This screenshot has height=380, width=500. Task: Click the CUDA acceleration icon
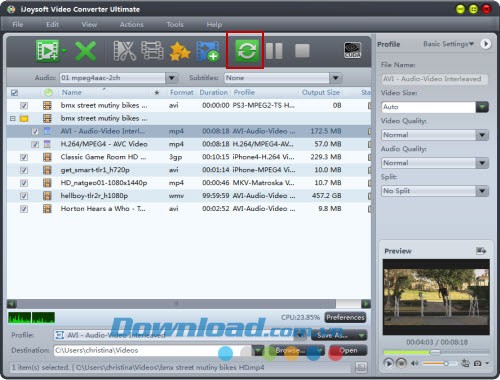pyautogui.click(x=352, y=50)
